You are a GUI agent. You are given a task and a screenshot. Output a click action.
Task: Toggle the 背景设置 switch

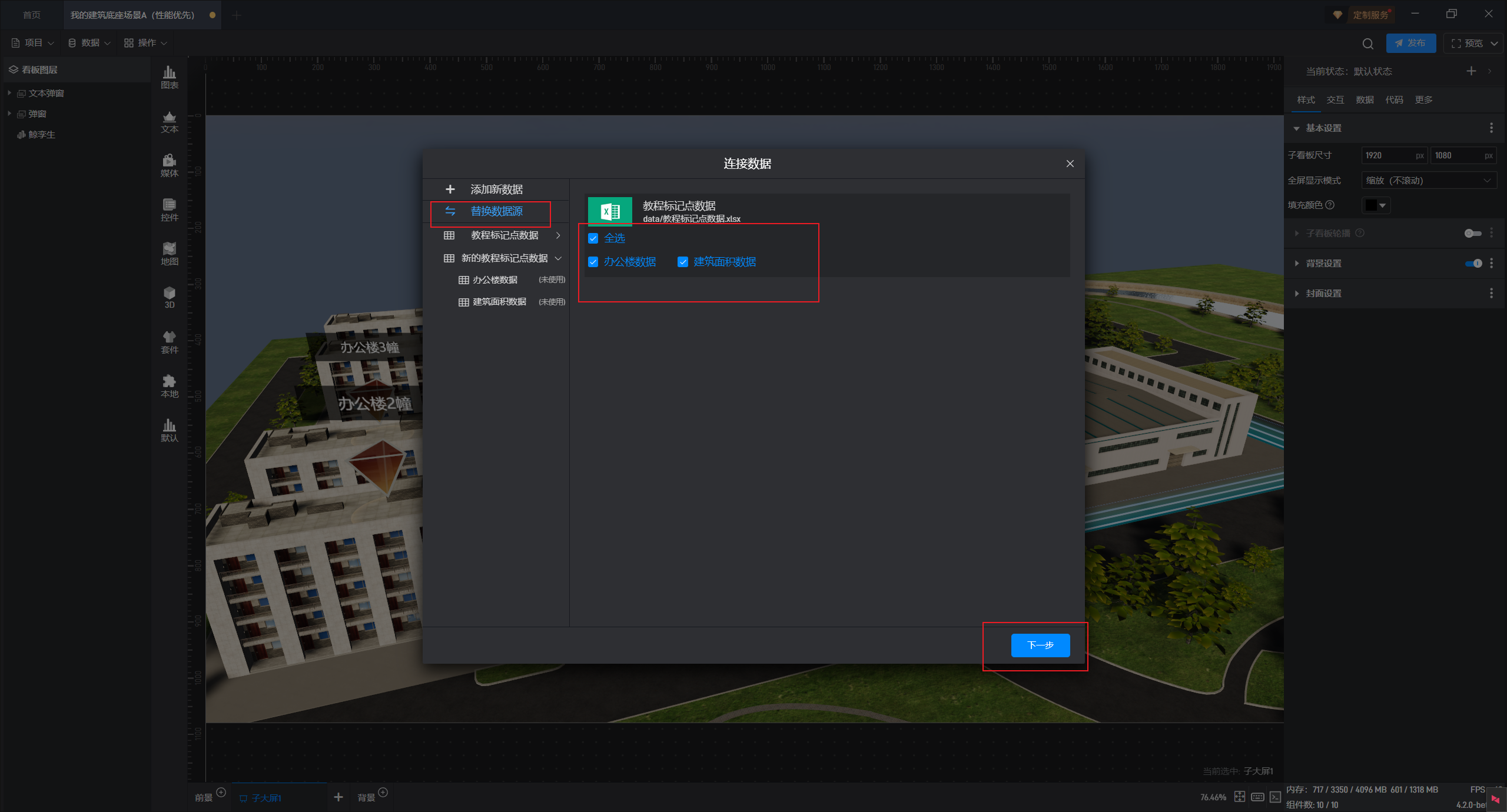pos(1473,264)
